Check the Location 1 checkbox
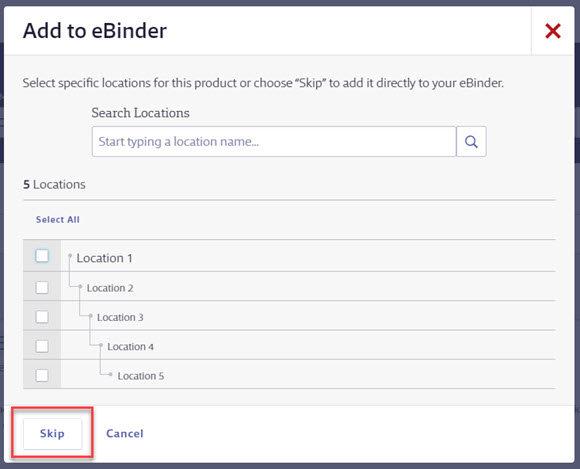 (42, 256)
